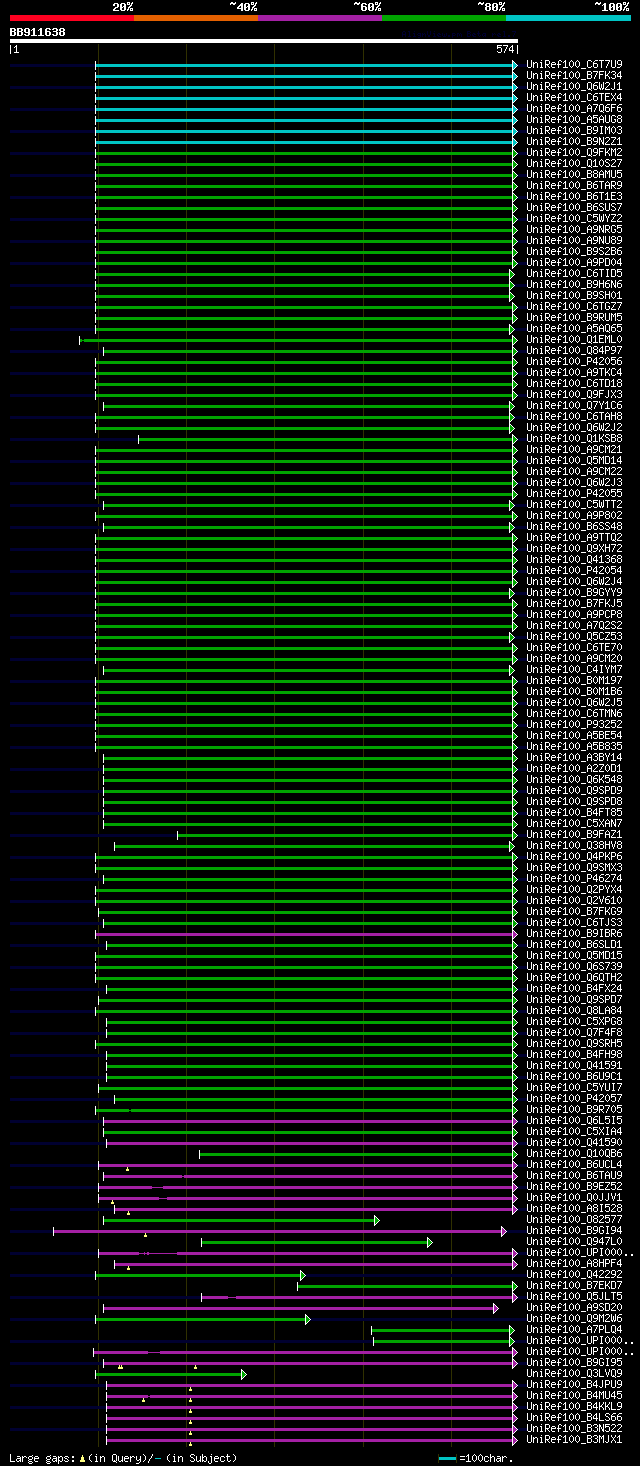The height and width of the screenshot is (1466, 640).
Task: Click the red 20% identity legend segment
Action: pyautogui.click(x=72, y=17)
